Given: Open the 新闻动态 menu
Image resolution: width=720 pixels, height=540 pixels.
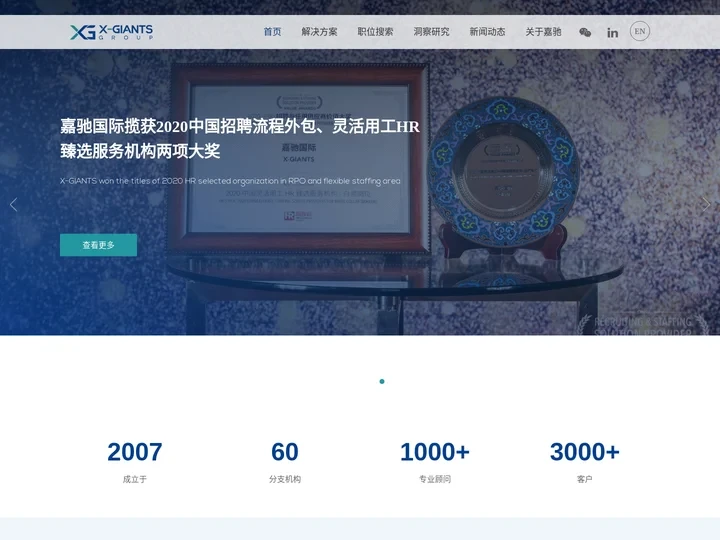Looking at the screenshot, I should click(487, 32).
